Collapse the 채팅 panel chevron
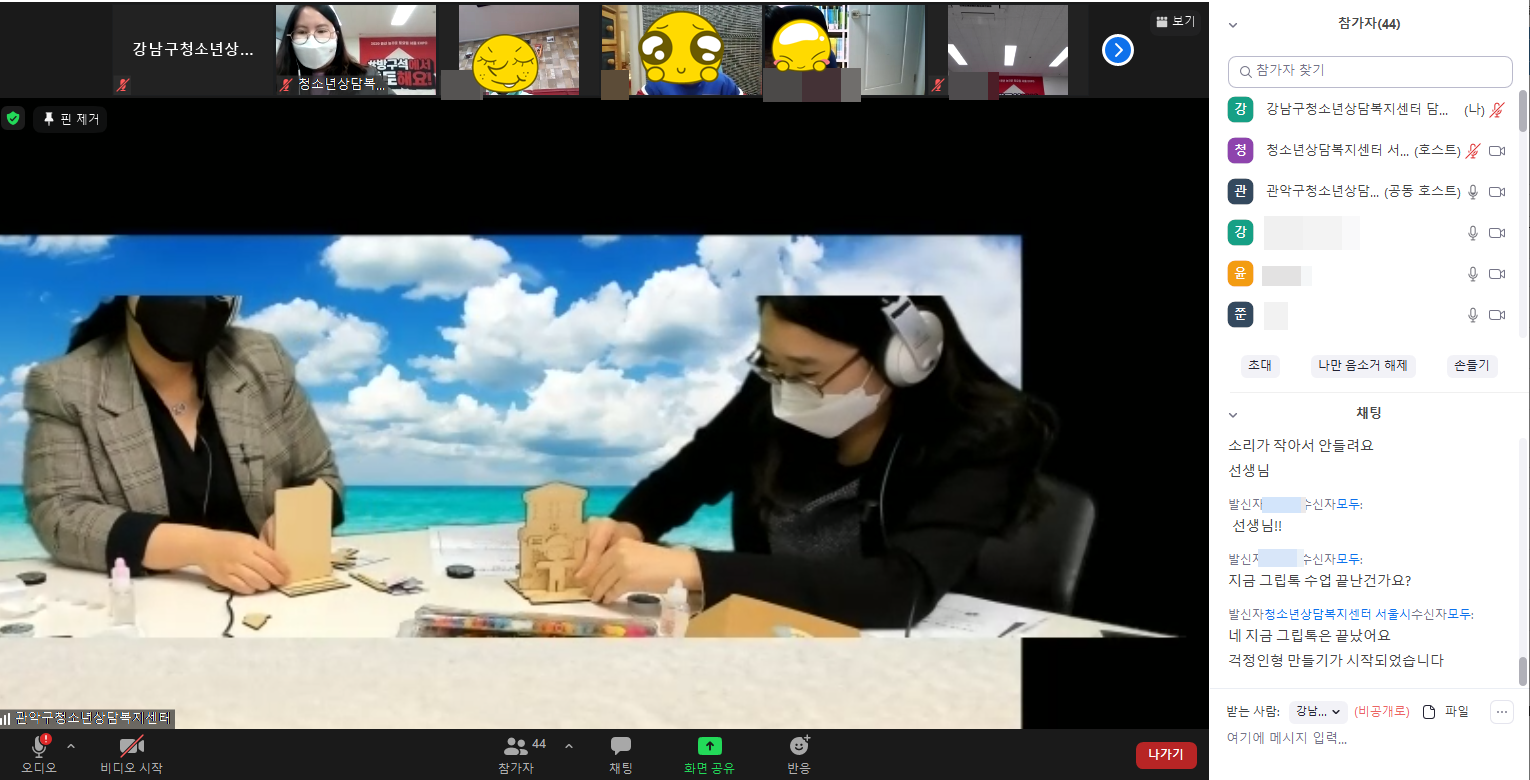Screen dimensions: 1530x780 click(1233, 414)
